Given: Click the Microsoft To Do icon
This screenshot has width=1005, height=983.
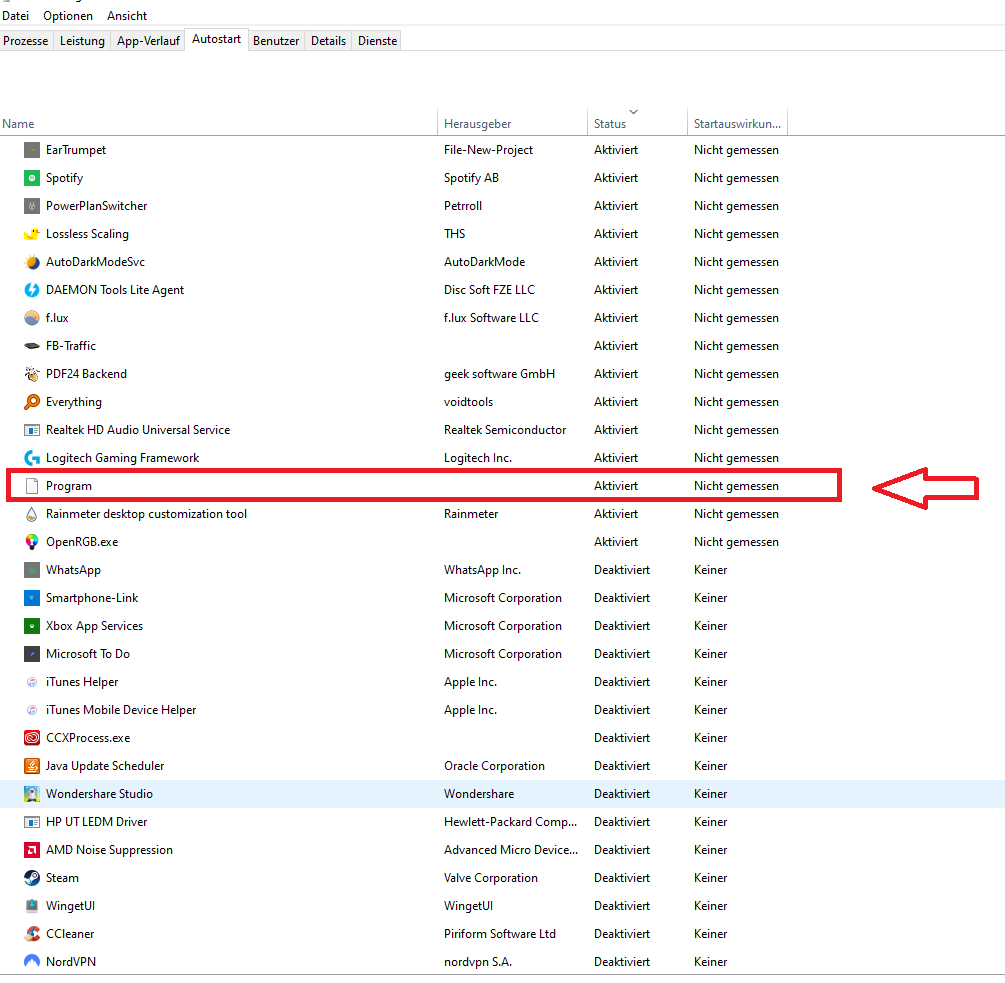Looking at the screenshot, I should tap(31, 654).
